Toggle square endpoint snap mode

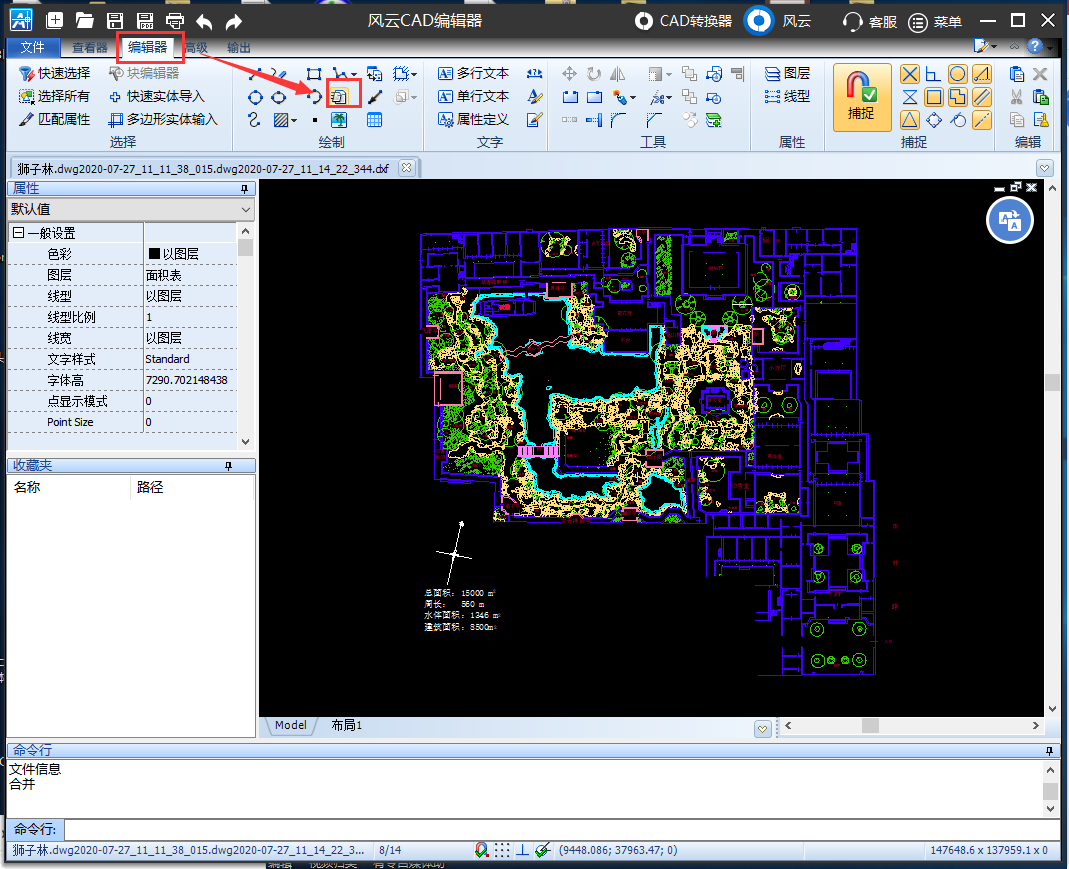[x=933, y=97]
